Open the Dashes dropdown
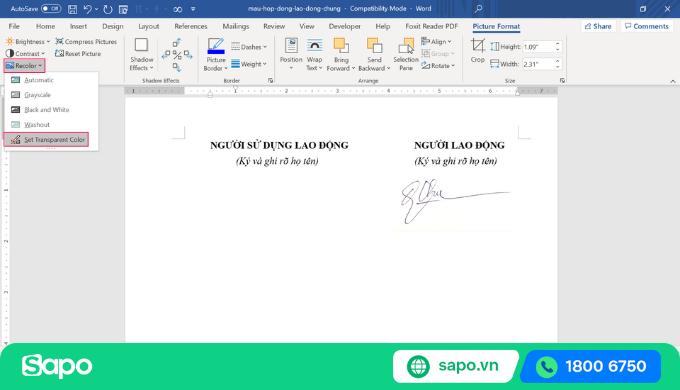The width and height of the screenshot is (680, 390). pyautogui.click(x=249, y=47)
